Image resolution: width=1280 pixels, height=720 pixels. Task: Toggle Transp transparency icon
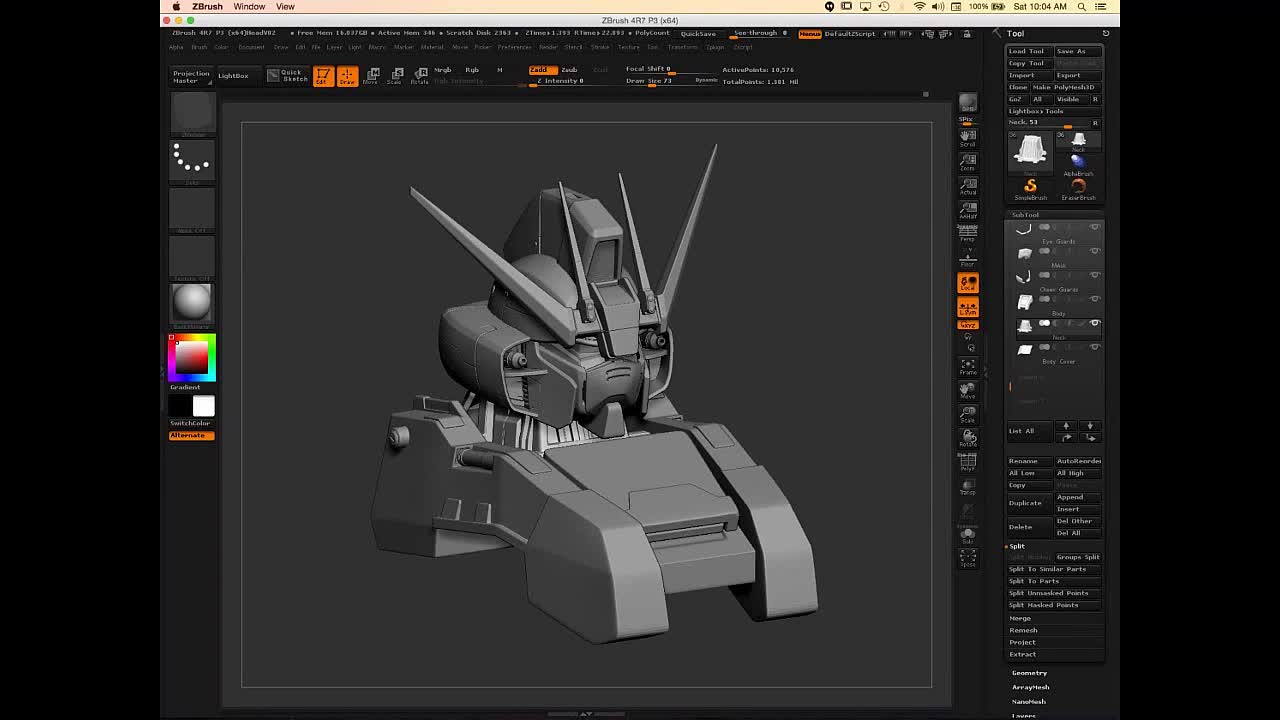(x=967, y=487)
